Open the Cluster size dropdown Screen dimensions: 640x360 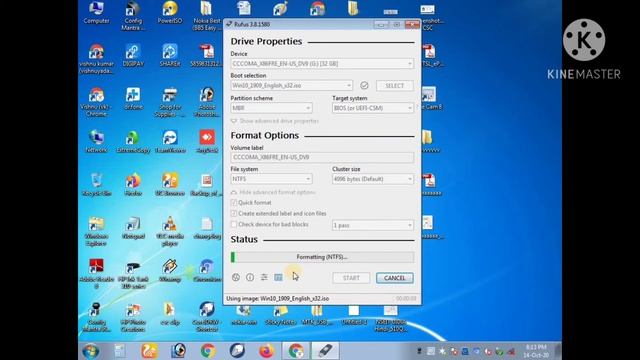(x=373, y=179)
